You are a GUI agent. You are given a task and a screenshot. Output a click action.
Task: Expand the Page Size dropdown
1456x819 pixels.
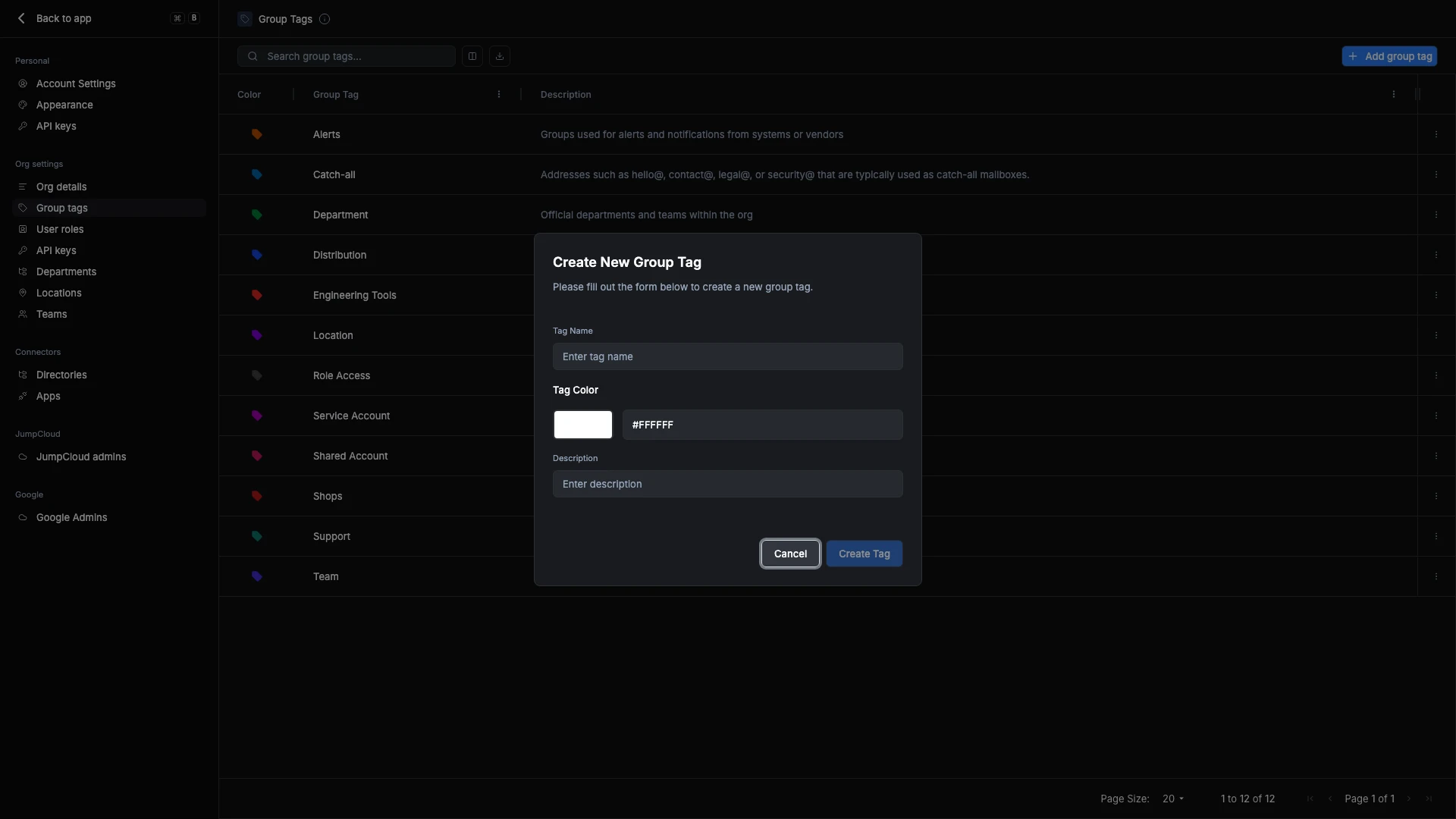(1173, 799)
